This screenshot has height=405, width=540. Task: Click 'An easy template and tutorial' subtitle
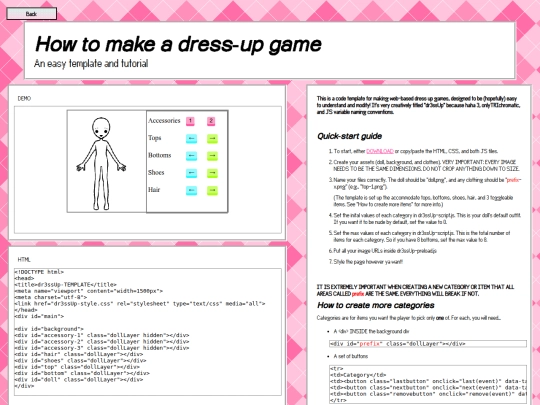pos(91,64)
